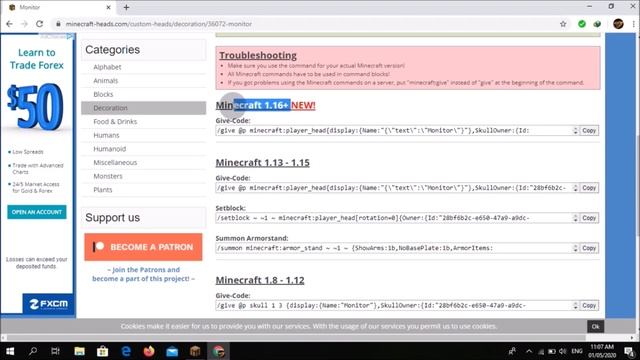Click the Summon Armorstand field stepper arrows

click(x=575, y=248)
